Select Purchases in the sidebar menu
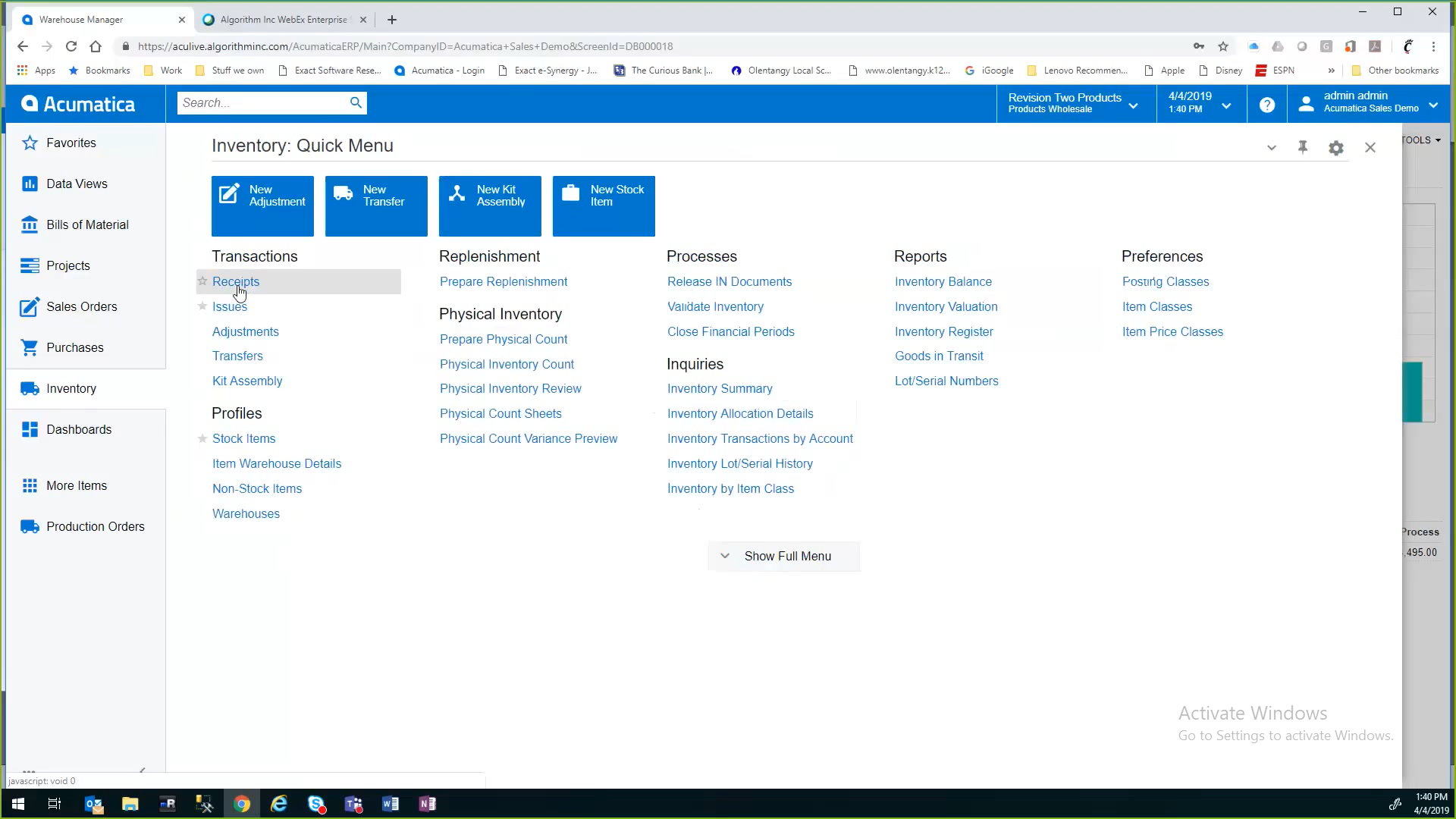Image resolution: width=1456 pixels, height=819 pixels. click(x=74, y=347)
